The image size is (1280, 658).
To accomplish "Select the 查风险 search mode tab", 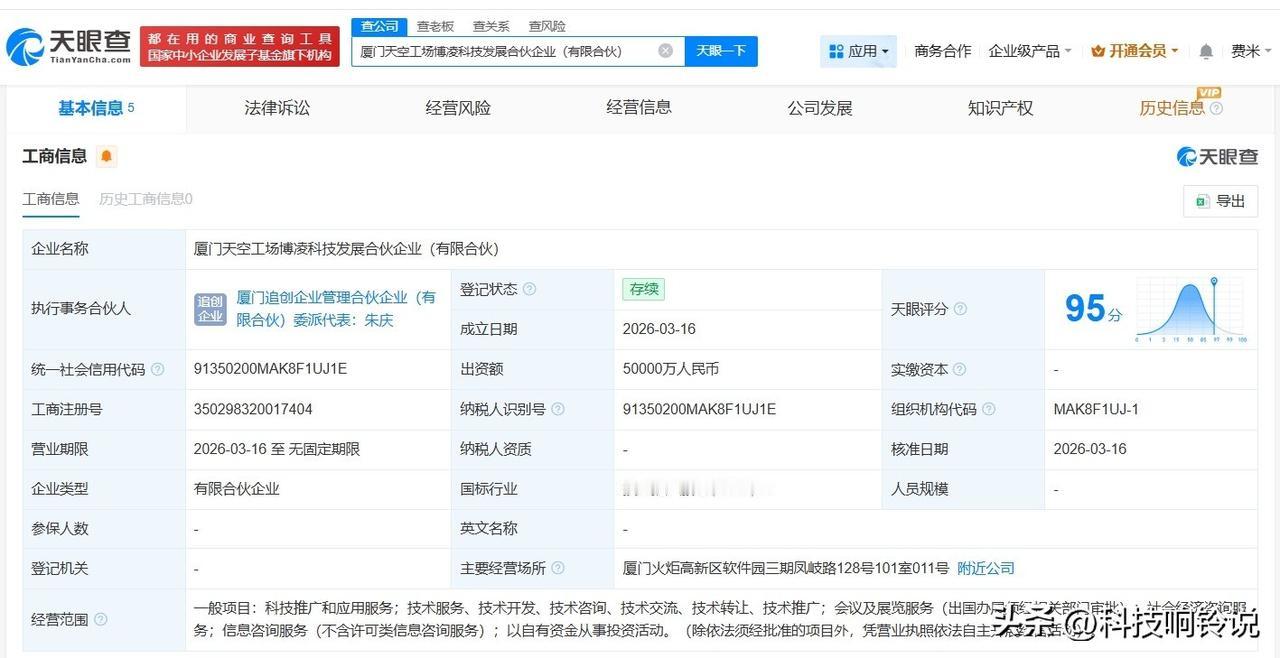I will (547, 26).
